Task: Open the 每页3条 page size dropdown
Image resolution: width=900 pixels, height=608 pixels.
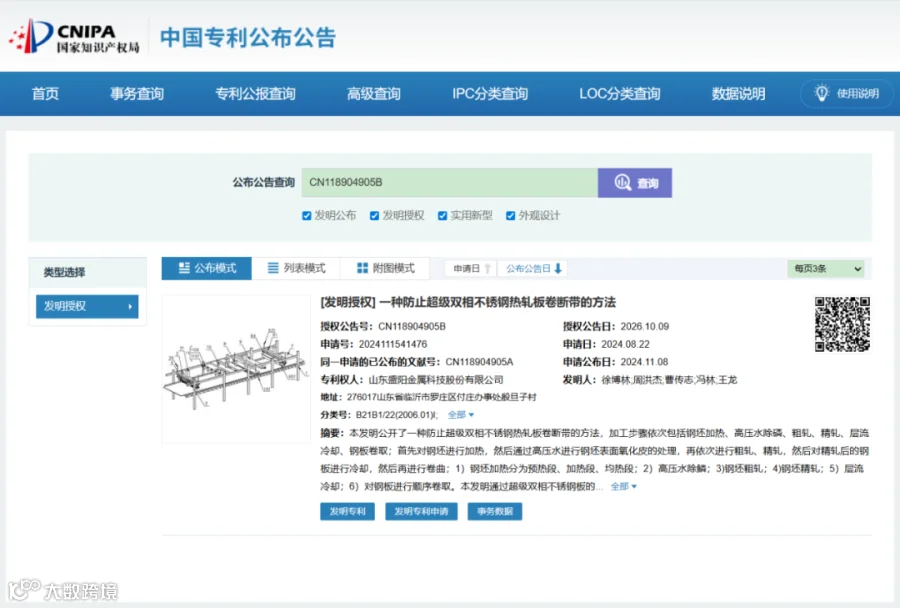Action: 826,269
